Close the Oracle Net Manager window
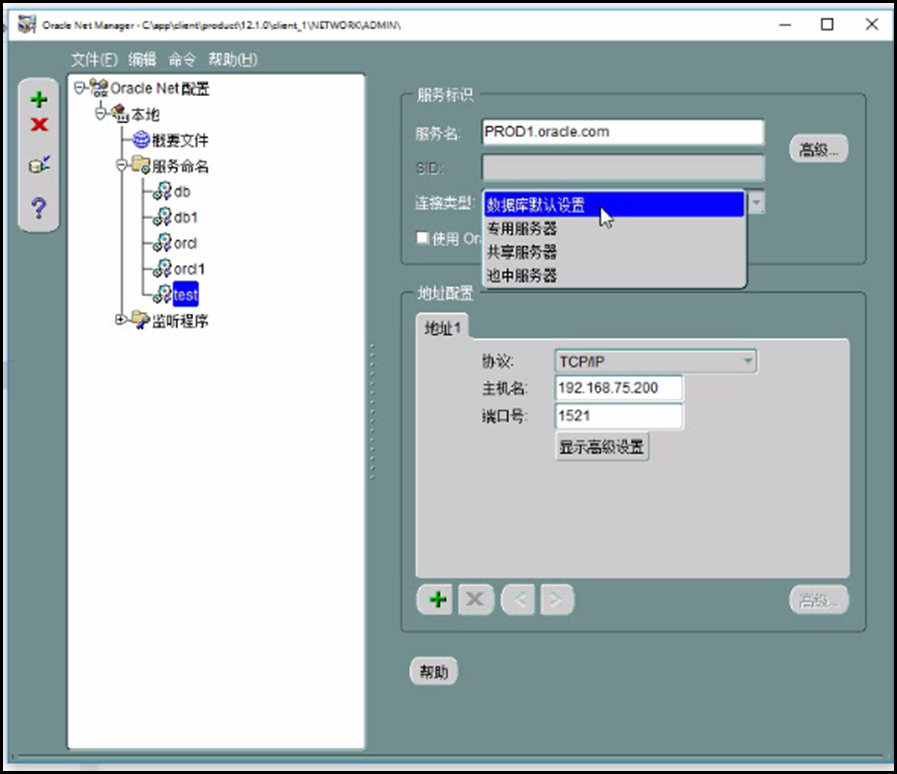Image resolution: width=897 pixels, height=774 pixels. (x=871, y=25)
